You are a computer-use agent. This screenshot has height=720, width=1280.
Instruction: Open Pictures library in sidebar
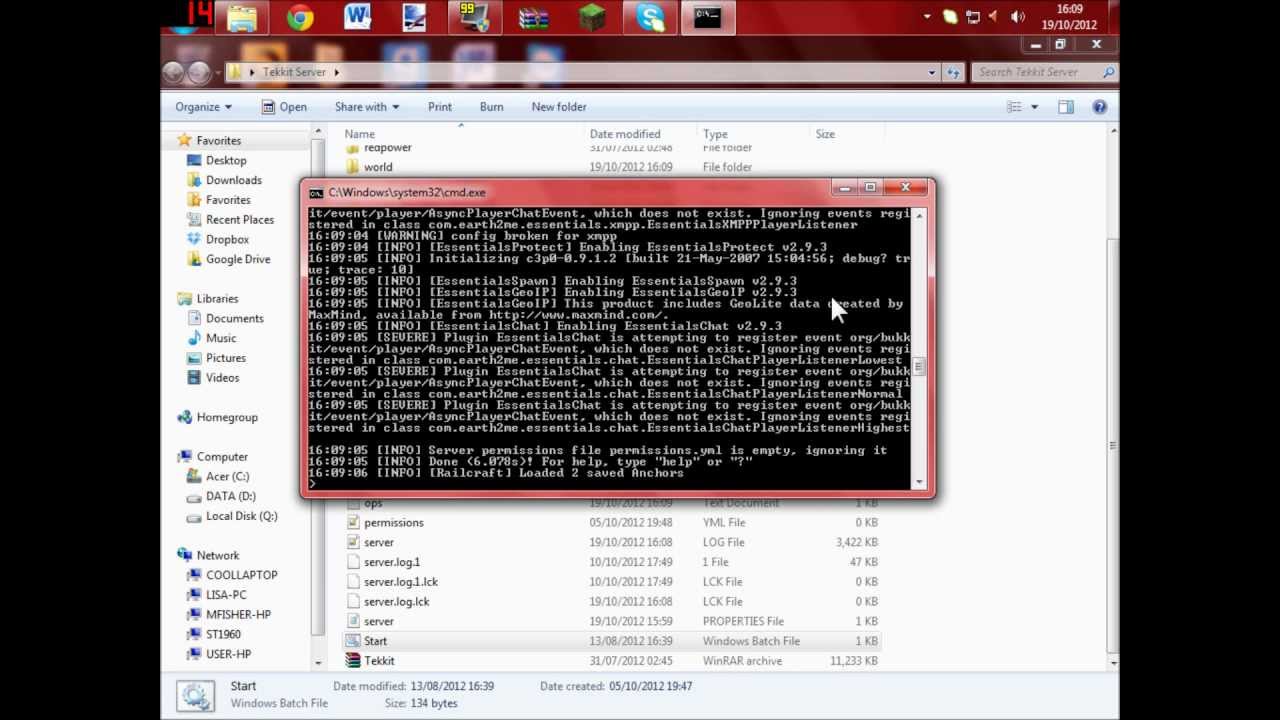pyautogui.click(x=225, y=358)
